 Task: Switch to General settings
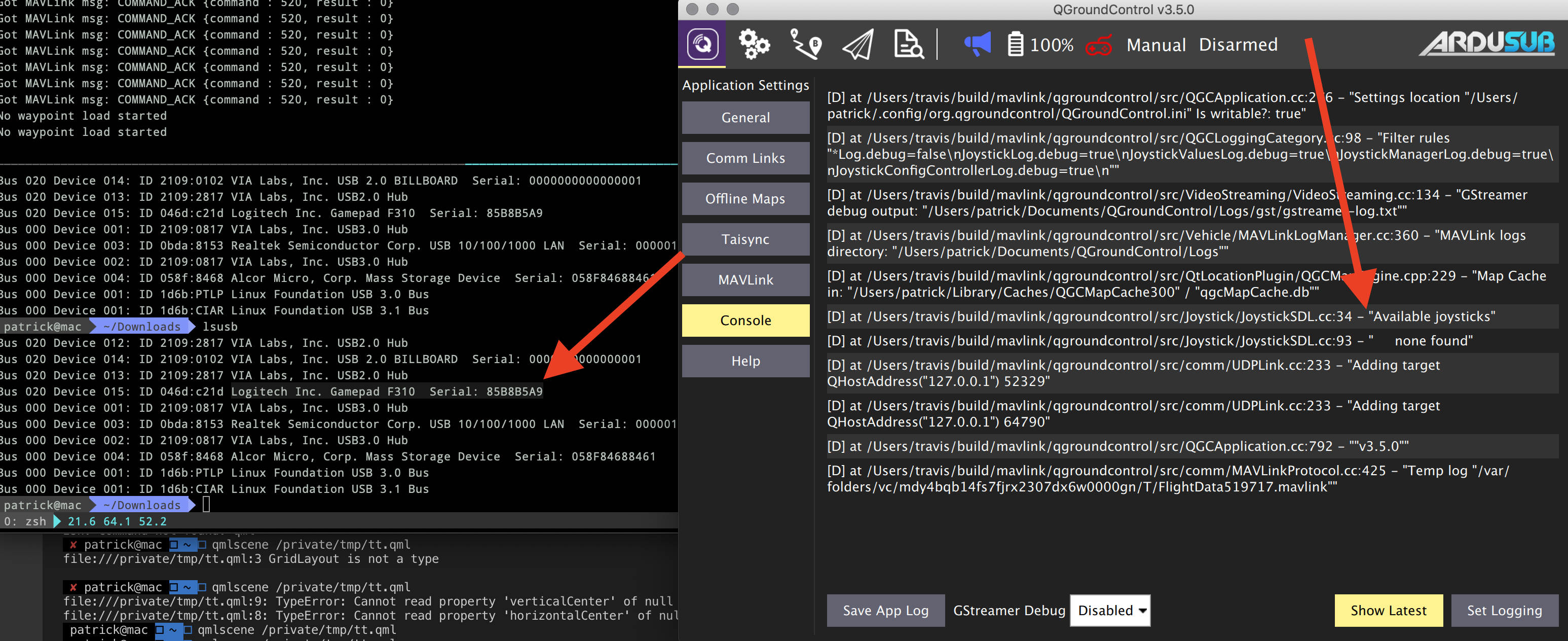tap(745, 117)
